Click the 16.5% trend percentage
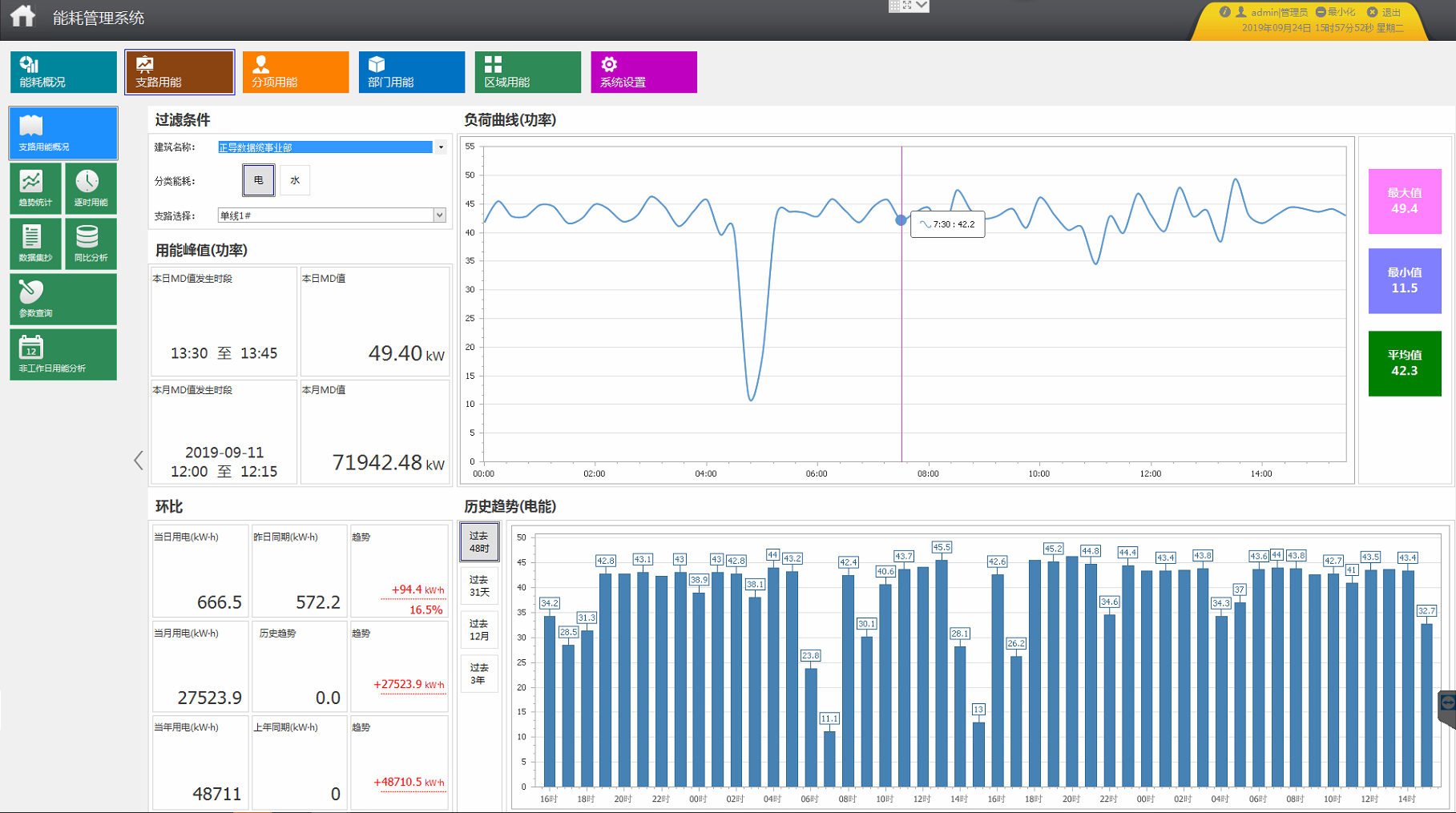Image resolution: width=1456 pixels, height=813 pixels. point(426,610)
